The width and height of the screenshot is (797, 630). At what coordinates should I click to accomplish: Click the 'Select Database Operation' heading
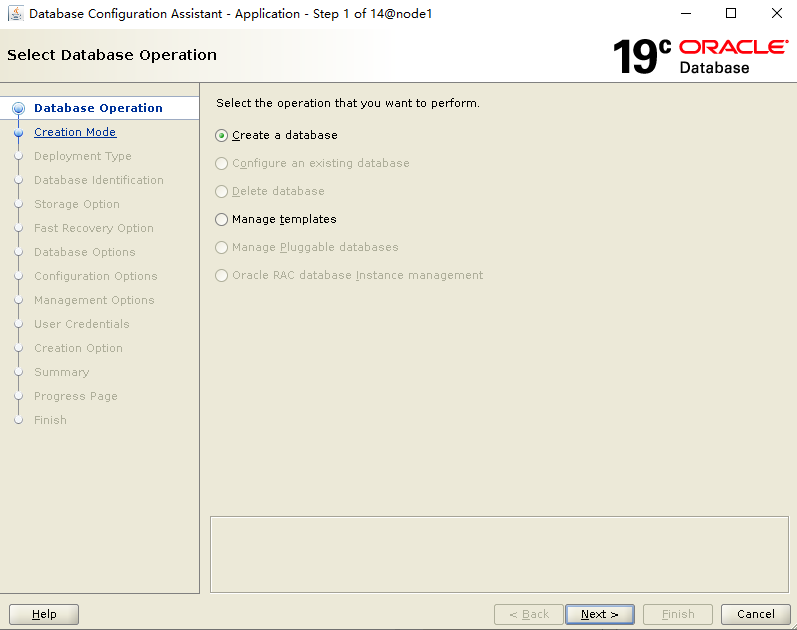point(112,55)
